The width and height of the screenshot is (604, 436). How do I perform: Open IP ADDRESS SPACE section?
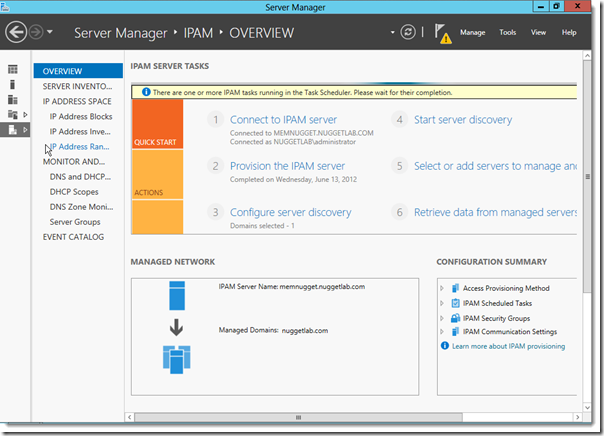77,101
